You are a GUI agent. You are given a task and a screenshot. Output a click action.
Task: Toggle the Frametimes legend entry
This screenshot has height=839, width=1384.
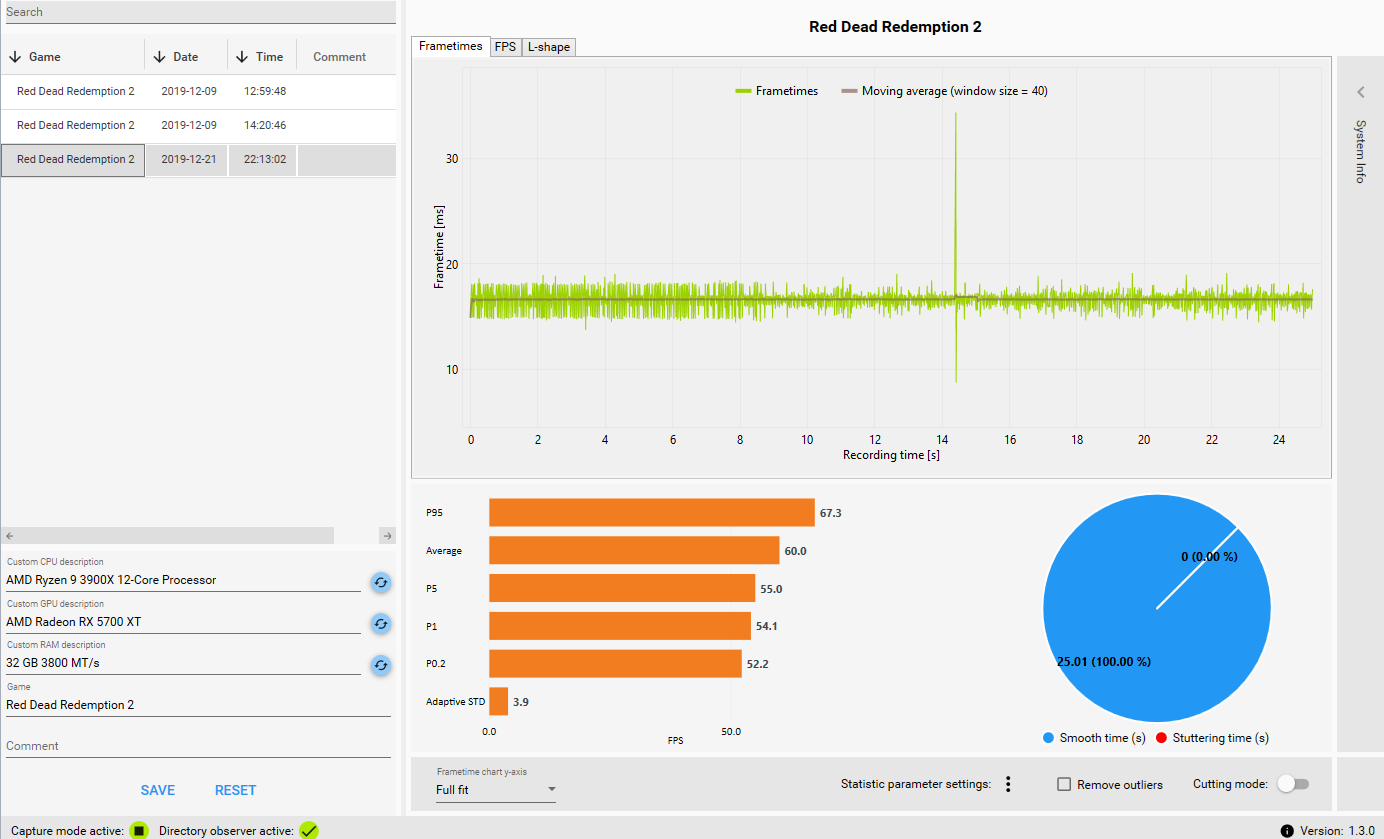click(x=777, y=91)
